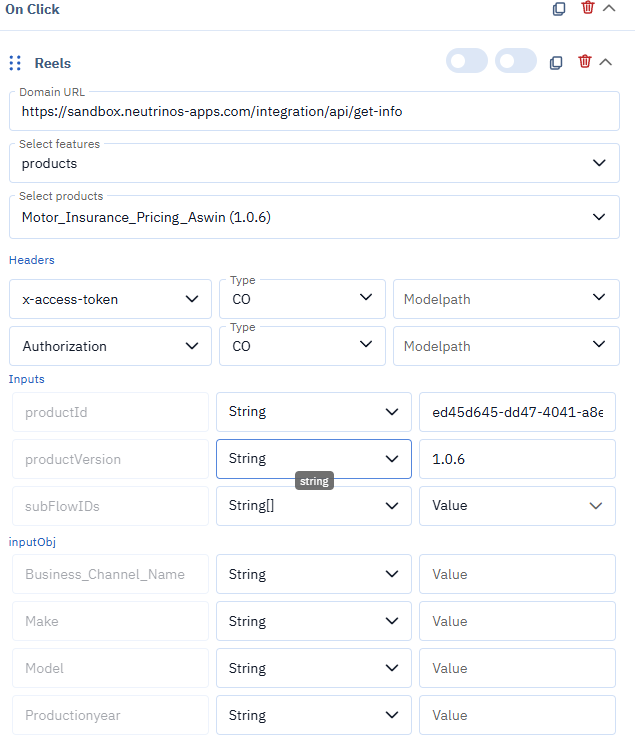Viewport: 635px width, 735px height.
Task: Click the Make value input field
Action: pos(516,621)
